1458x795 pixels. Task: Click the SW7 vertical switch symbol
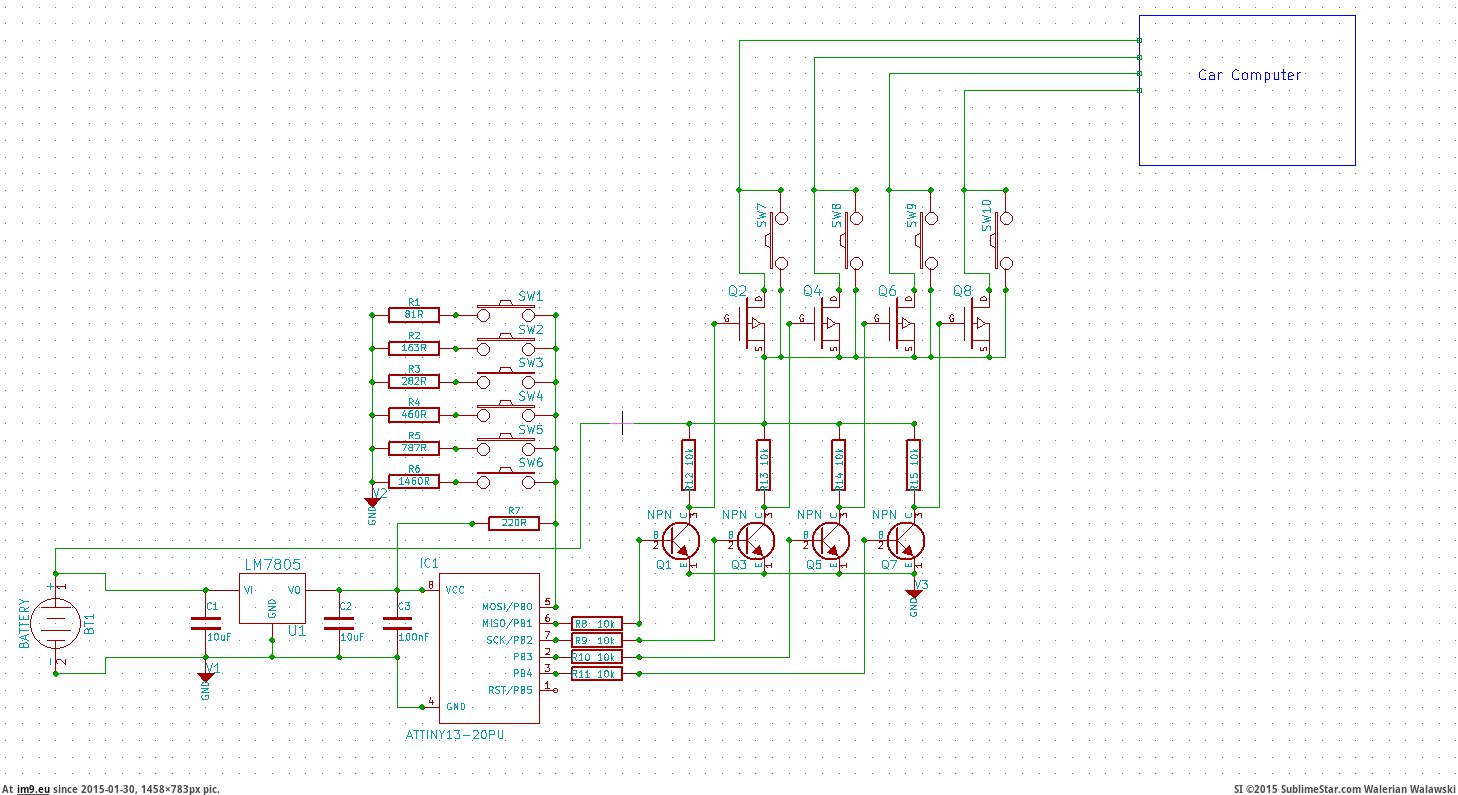pos(777,241)
